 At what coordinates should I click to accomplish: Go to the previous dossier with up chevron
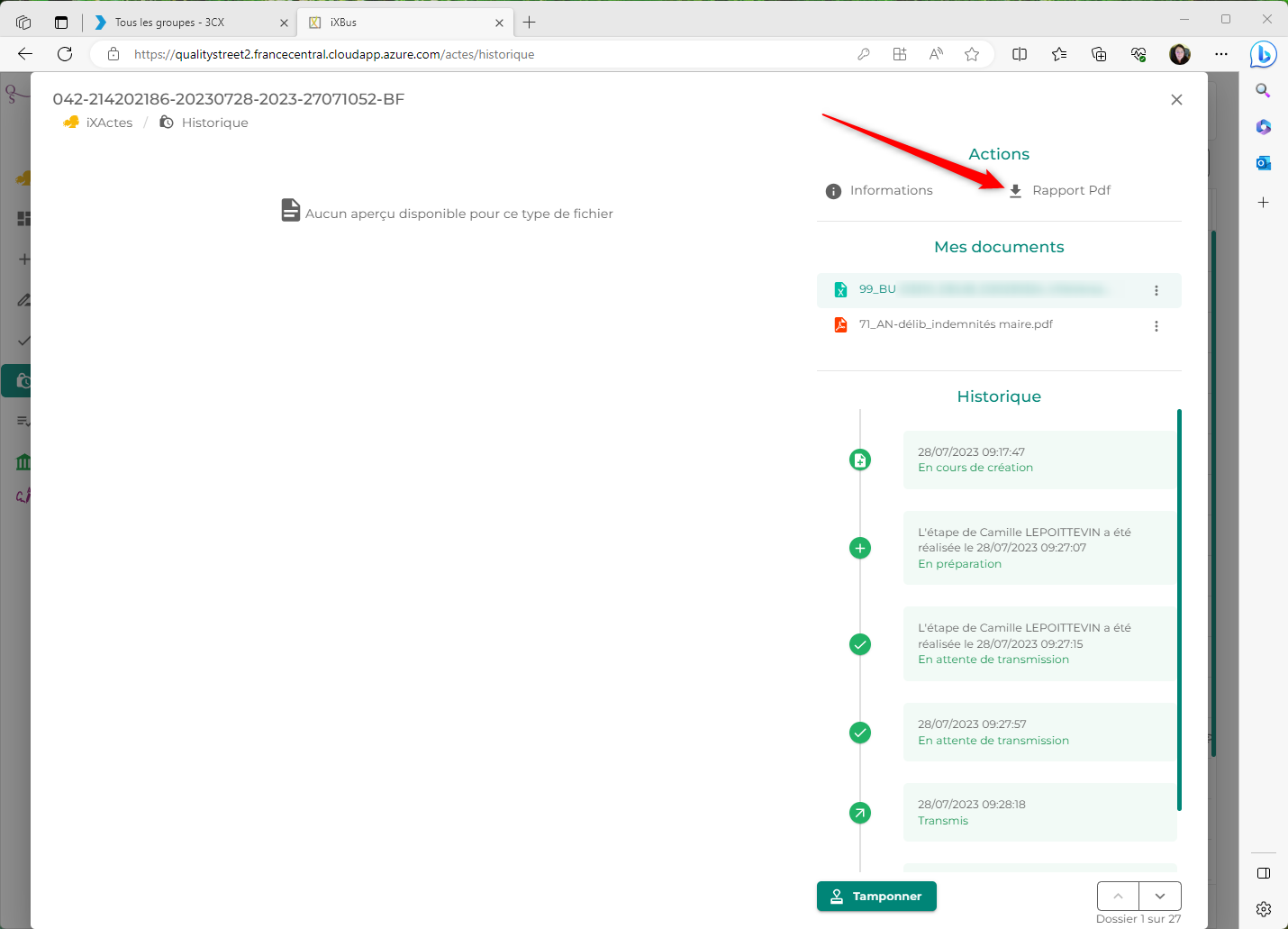[1118, 896]
